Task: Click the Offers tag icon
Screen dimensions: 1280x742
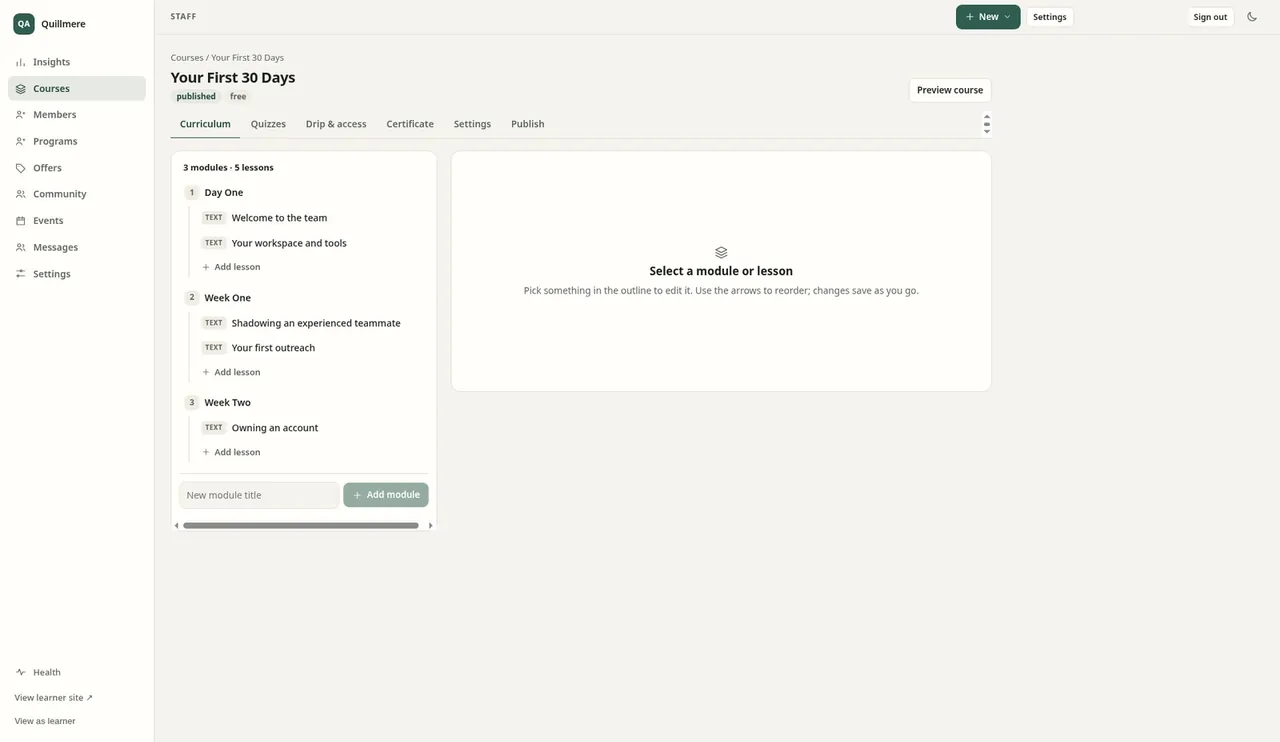Action: click(x=20, y=168)
